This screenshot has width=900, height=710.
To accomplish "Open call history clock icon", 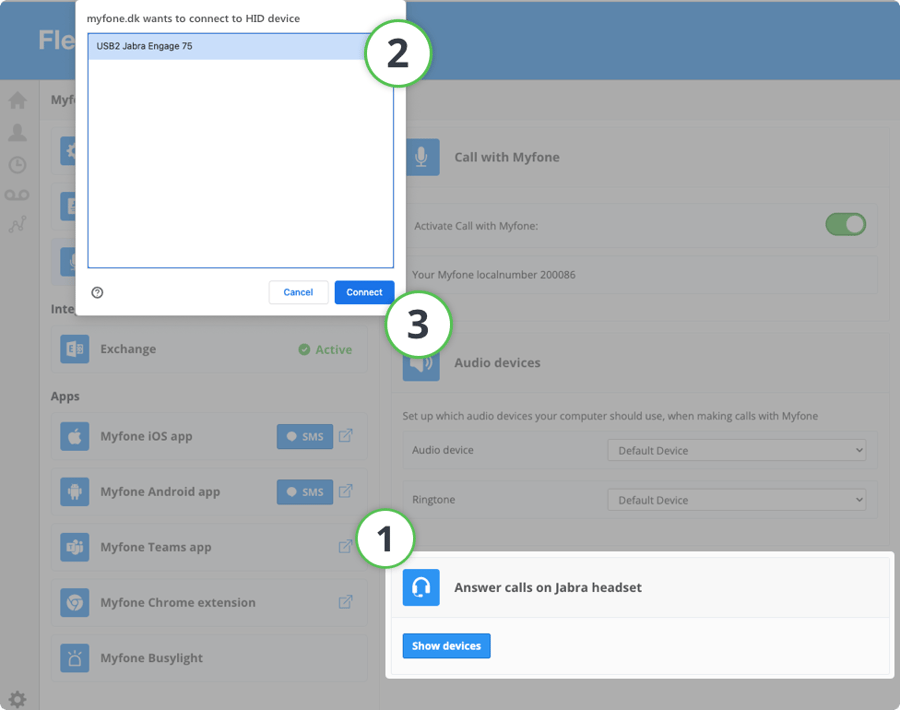I will [x=17, y=165].
